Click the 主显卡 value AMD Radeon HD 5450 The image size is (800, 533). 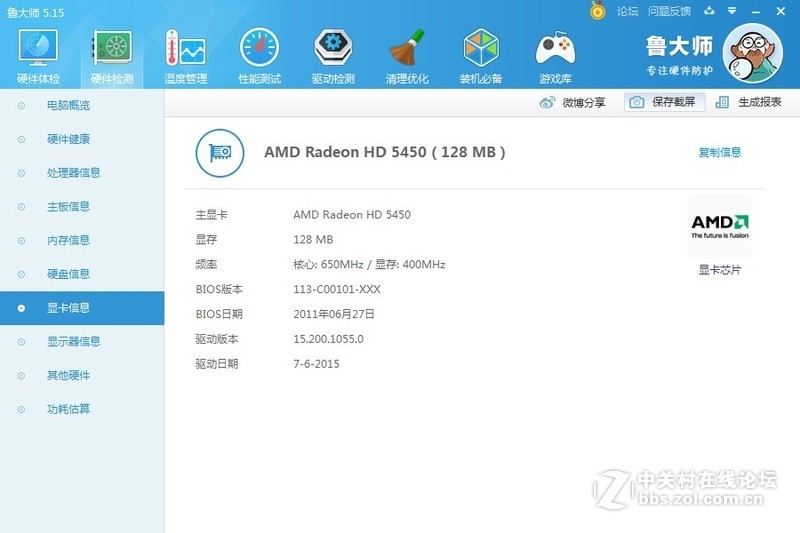click(x=352, y=215)
